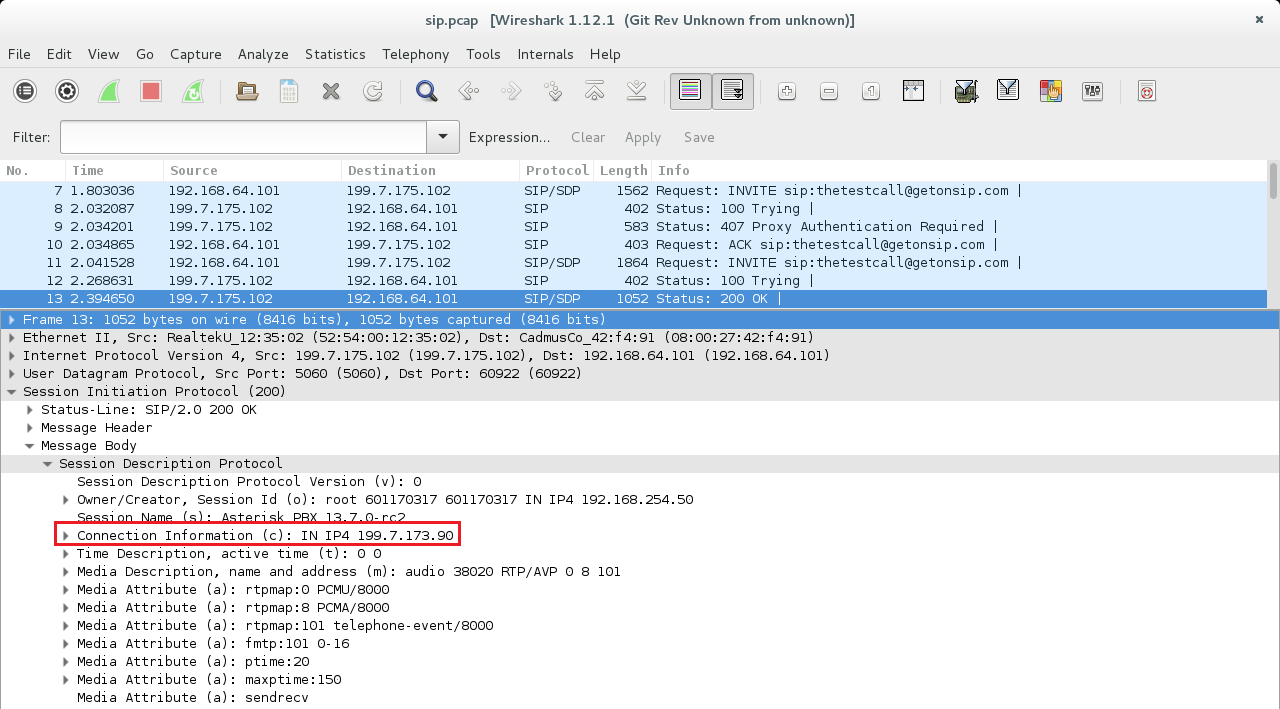The width and height of the screenshot is (1280, 709).
Task: Select packet 10 ACK request row
Action: click(x=633, y=245)
